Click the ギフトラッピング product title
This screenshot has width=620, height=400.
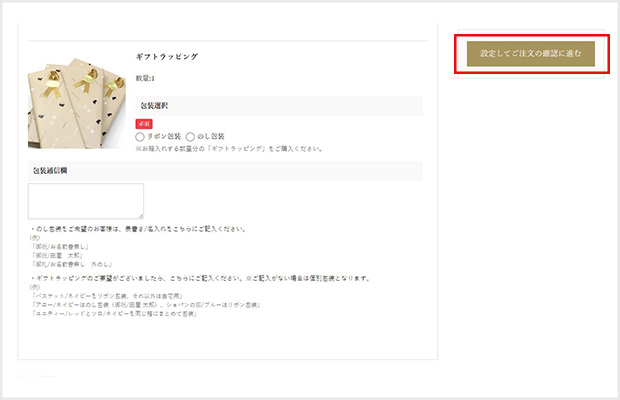(167, 57)
